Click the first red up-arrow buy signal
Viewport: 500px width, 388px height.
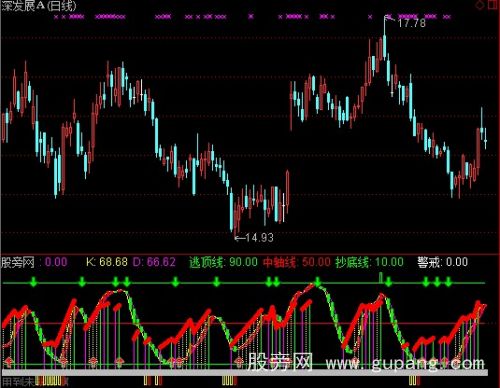[9, 361]
